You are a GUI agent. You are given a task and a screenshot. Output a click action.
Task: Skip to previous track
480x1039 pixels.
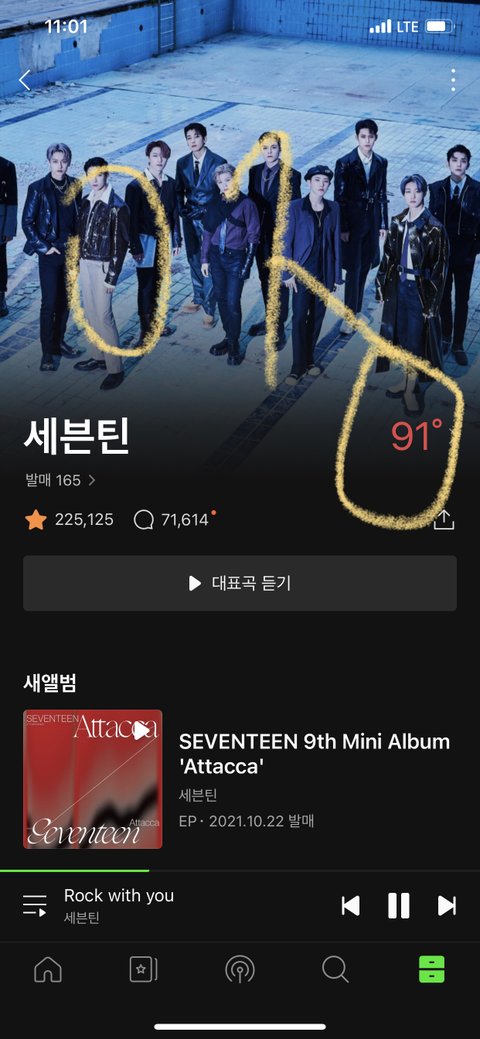coord(351,906)
